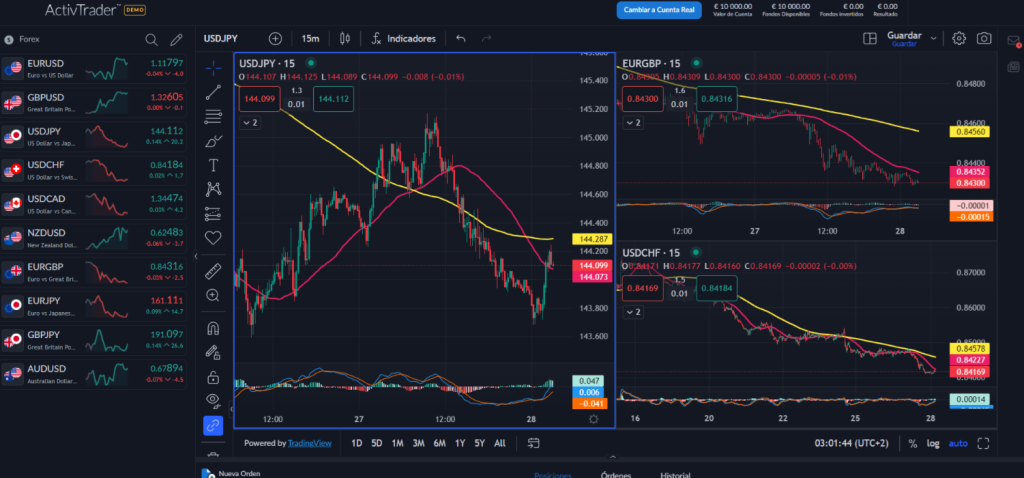The width and height of the screenshot is (1024, 478).
Task: Expand the Guardar dropdown arrow
Action: point(933,39)
